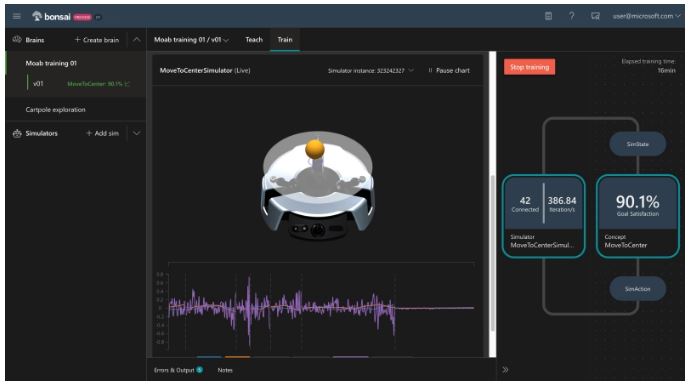
Task: Click the SimAction node in graph
Action: [637, 289]
